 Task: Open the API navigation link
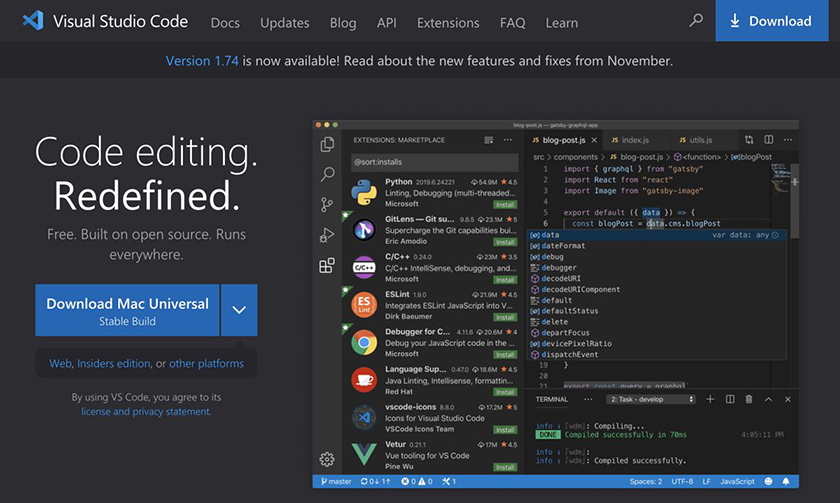click(x=386, y=23)
